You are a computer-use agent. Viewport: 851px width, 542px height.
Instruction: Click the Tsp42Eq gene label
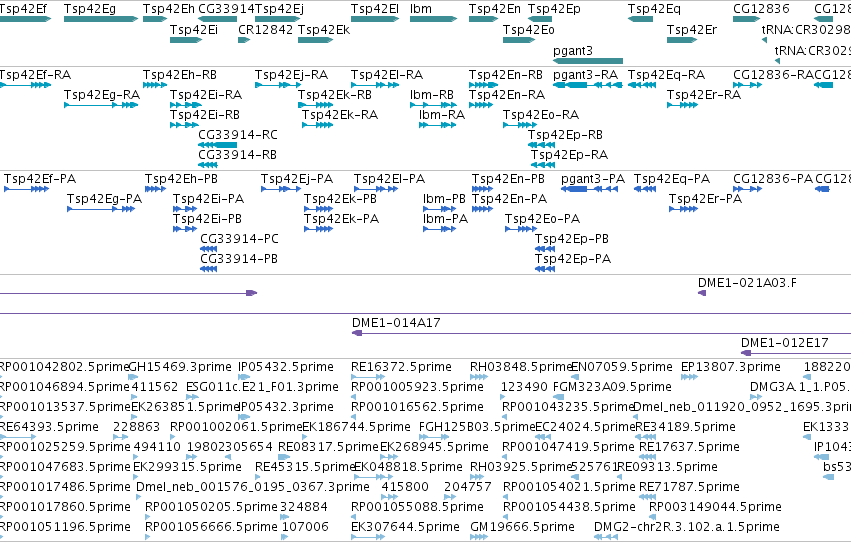coord(654,9)
